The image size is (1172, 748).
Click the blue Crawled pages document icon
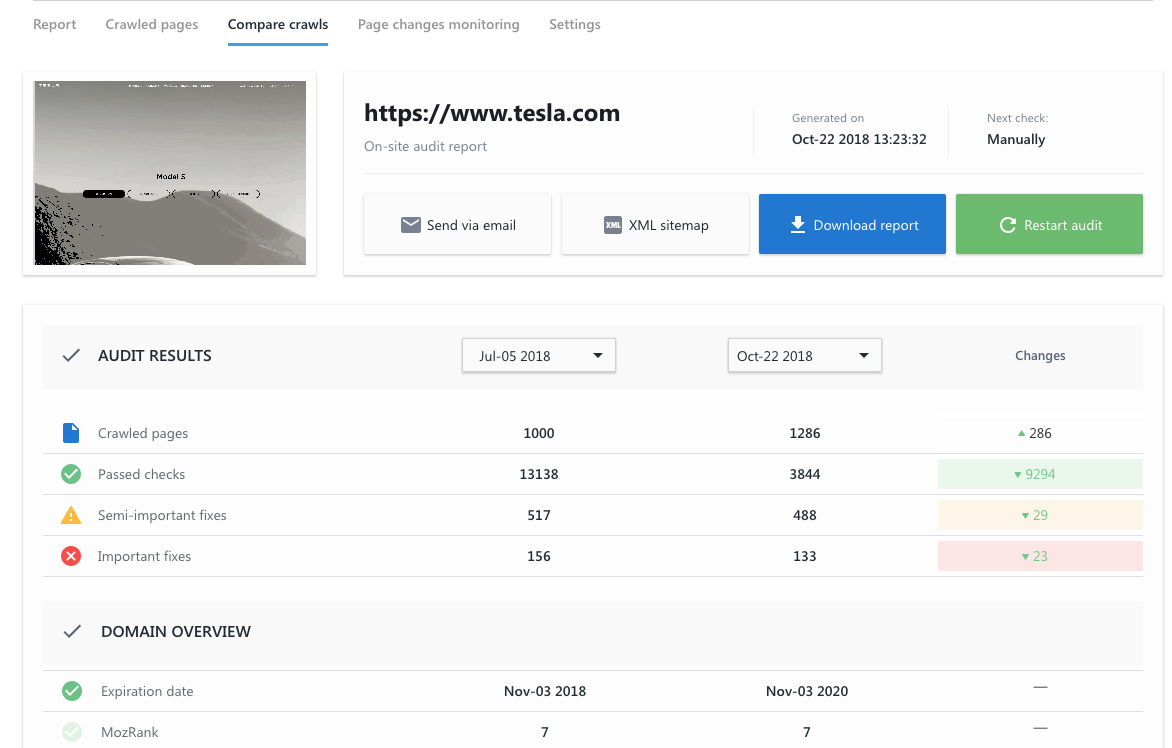(71, 433)
